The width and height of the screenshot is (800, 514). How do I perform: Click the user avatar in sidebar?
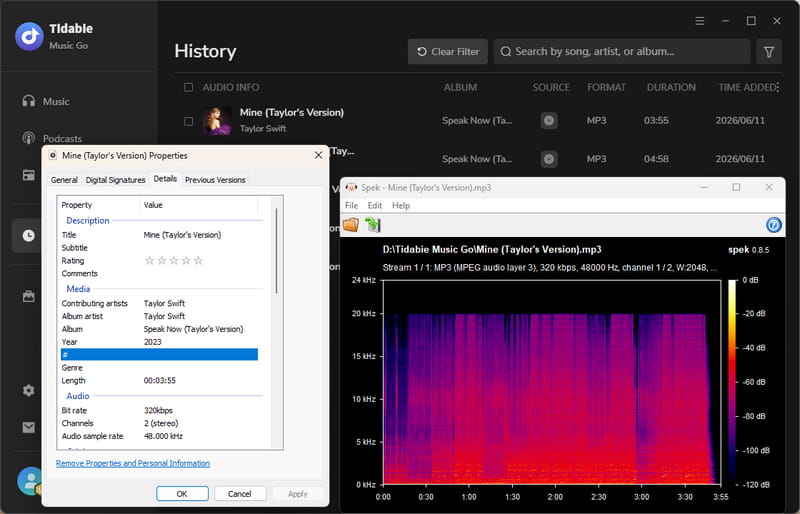tap(30, 480)
